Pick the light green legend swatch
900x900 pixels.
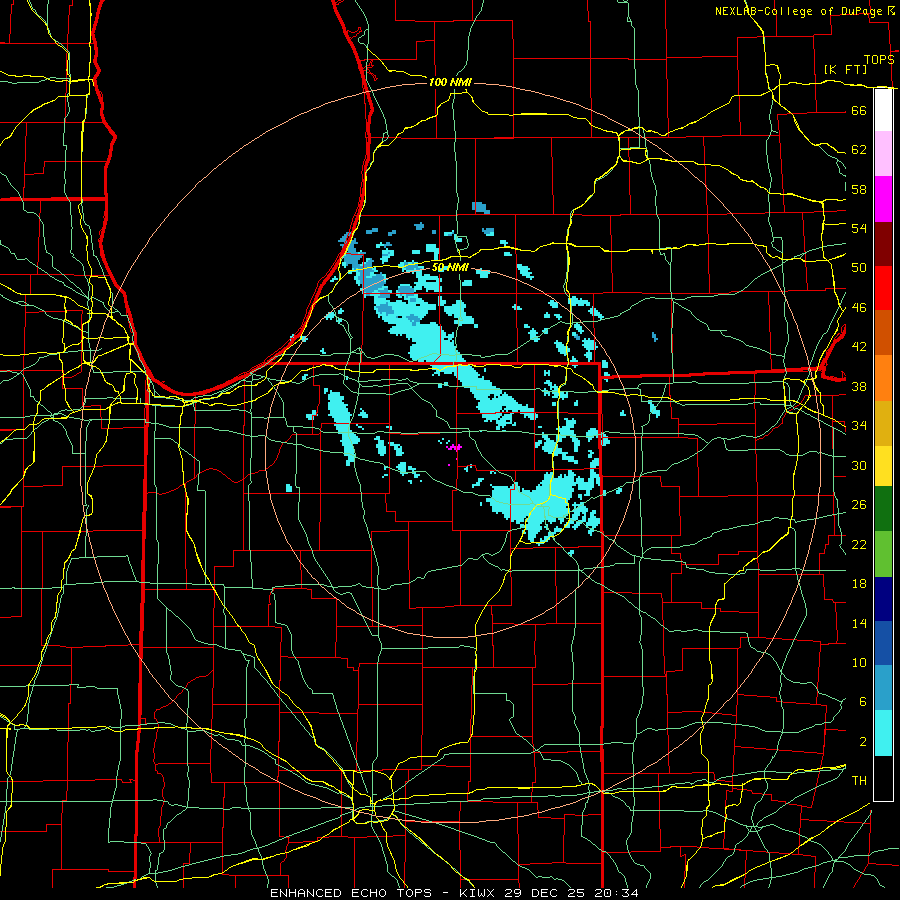(883, 554)
